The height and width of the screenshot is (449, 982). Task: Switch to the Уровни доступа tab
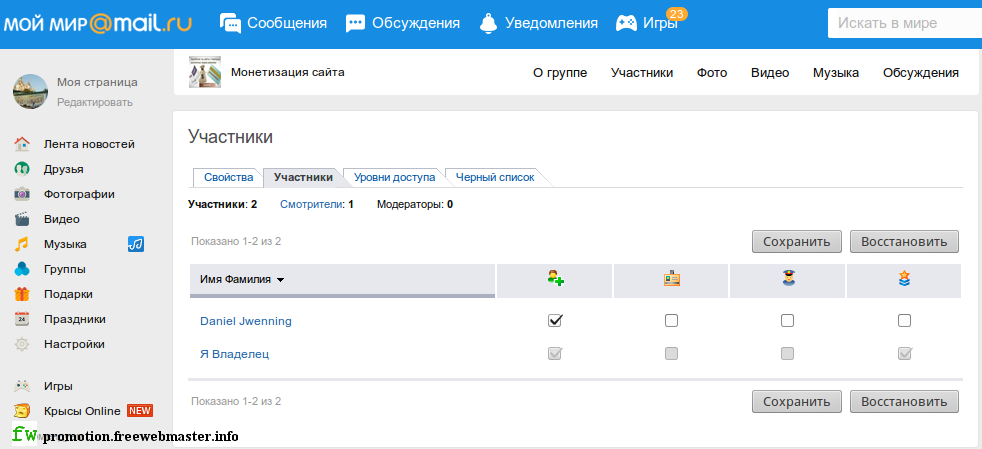point(394,178)
